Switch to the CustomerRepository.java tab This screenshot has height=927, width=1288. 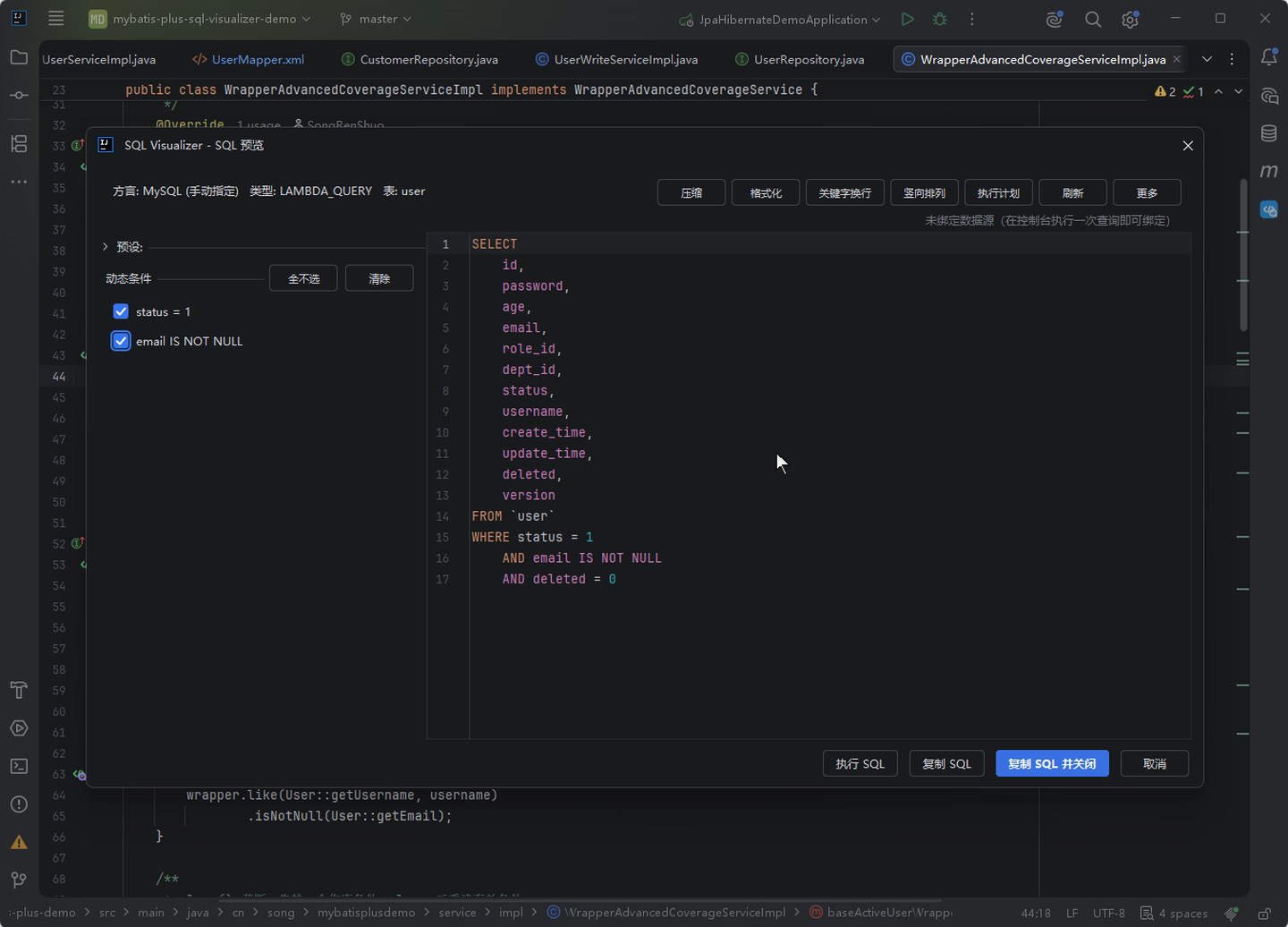pos(419,59)
